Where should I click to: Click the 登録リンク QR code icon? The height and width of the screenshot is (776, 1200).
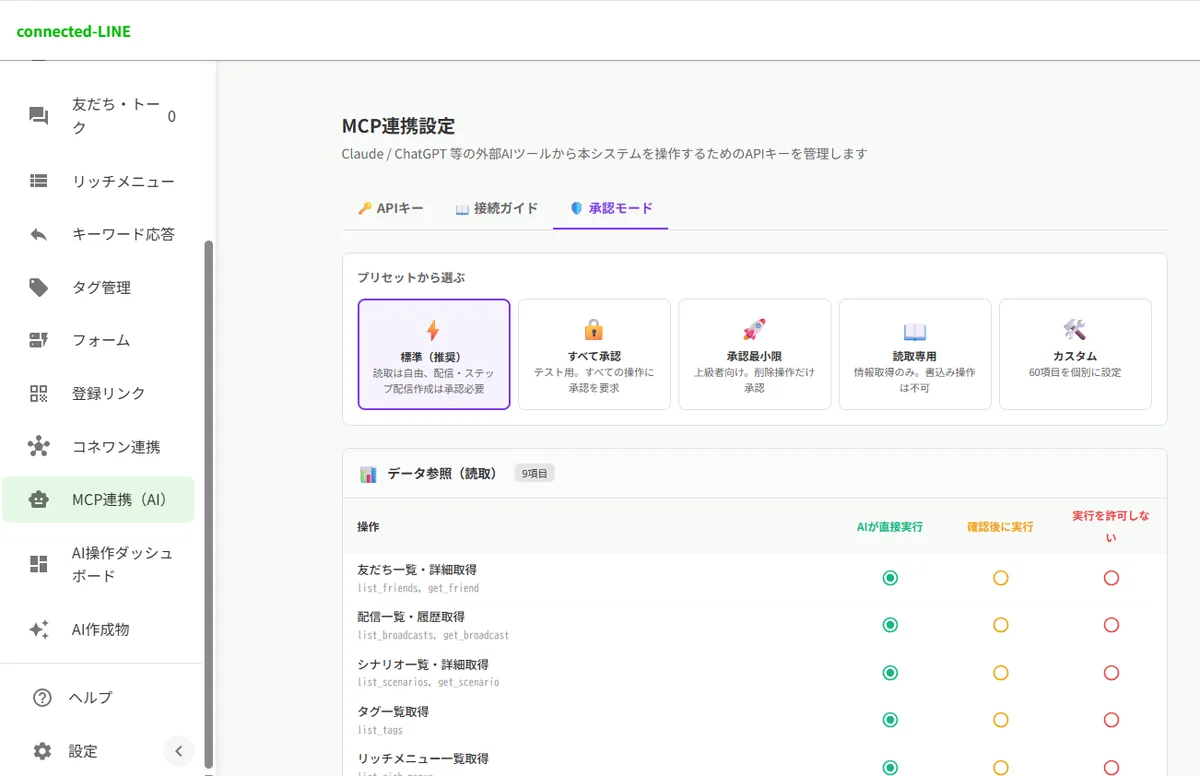pyautogui.click(x=39, y=393)
